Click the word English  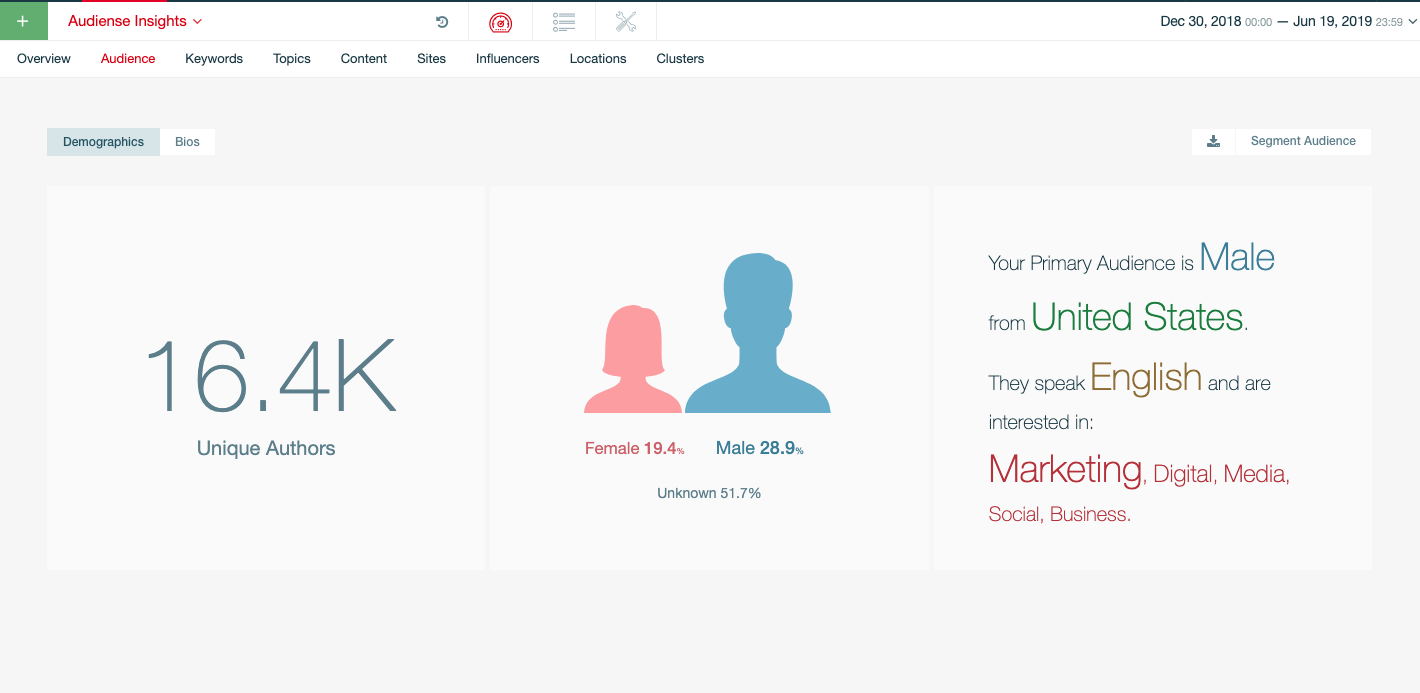[1146, 377]
